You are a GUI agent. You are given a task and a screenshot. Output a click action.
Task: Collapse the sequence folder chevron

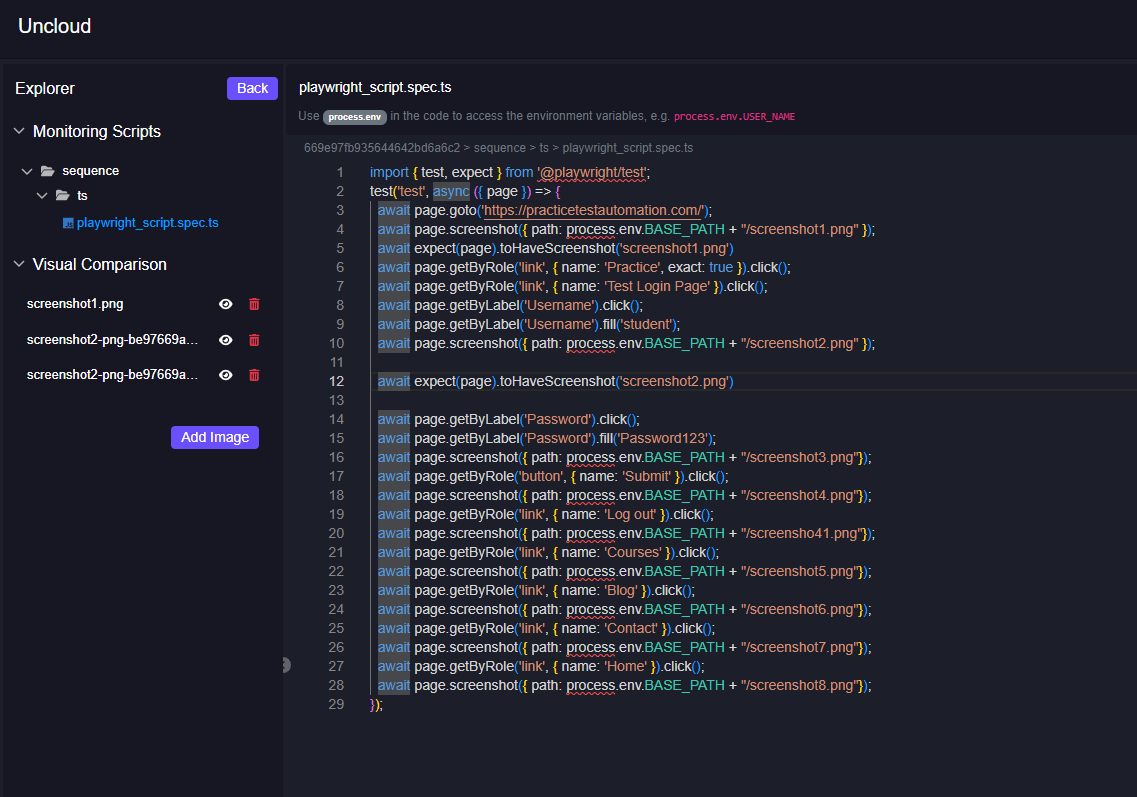(x=27, y=171)
